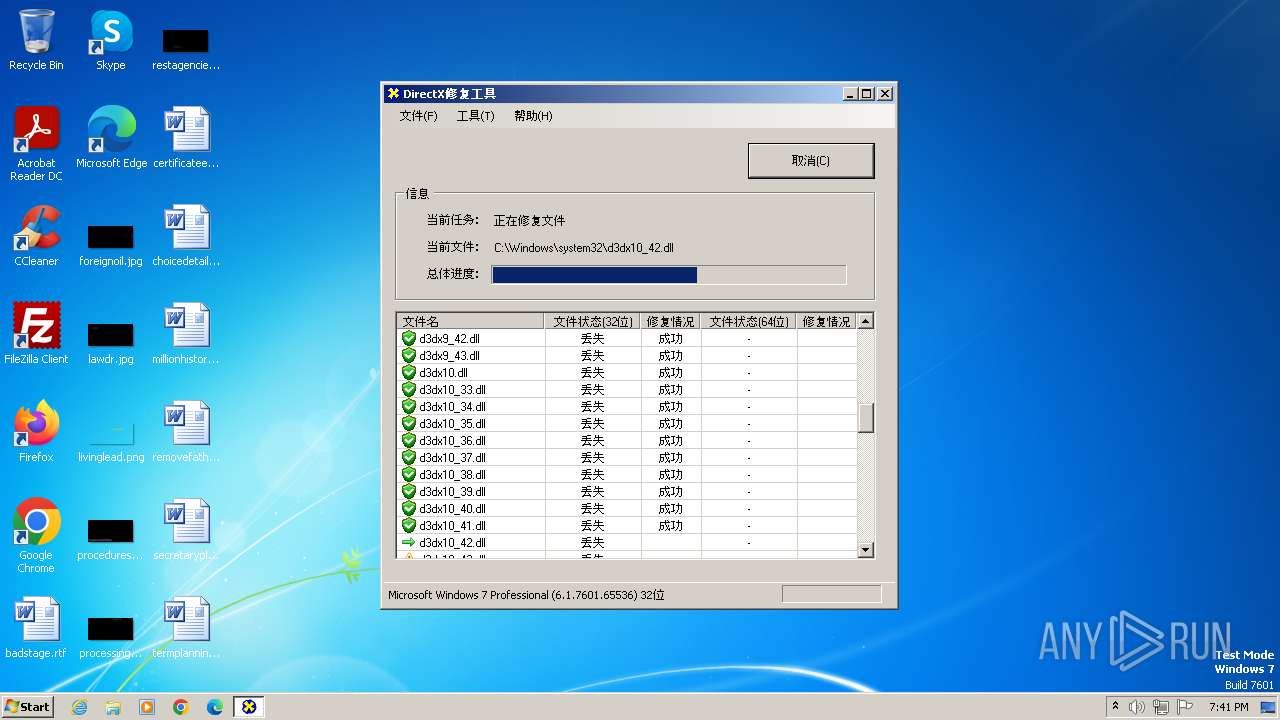The height and width of the screenshot is (720, 1280).
Task: Click the list vertical scrollbar thumb
Action: point(866,418)
